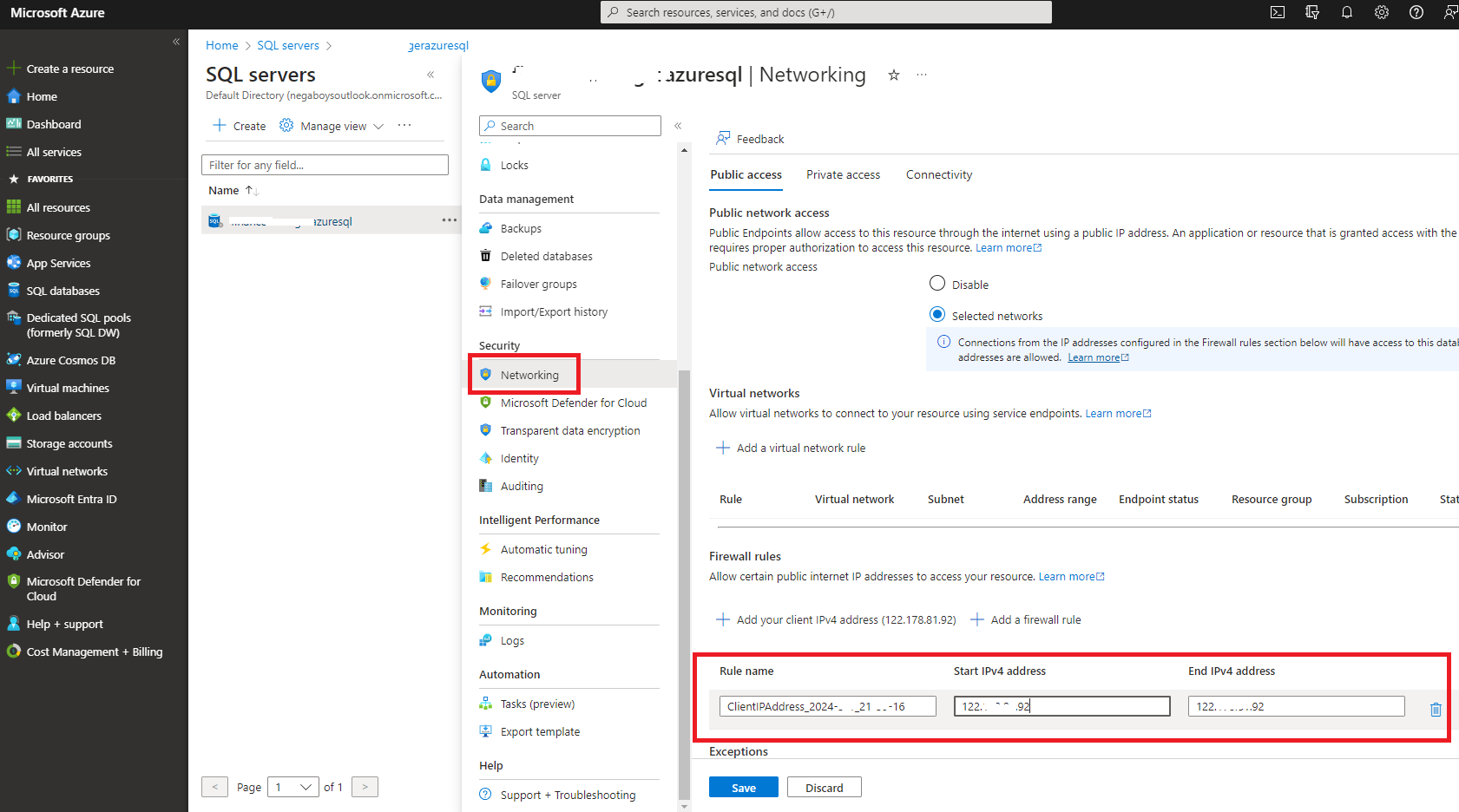Viewport: 1459px width, 812px height.
Task: Switch to the Connectivity tab
Action: click(939, 174)
